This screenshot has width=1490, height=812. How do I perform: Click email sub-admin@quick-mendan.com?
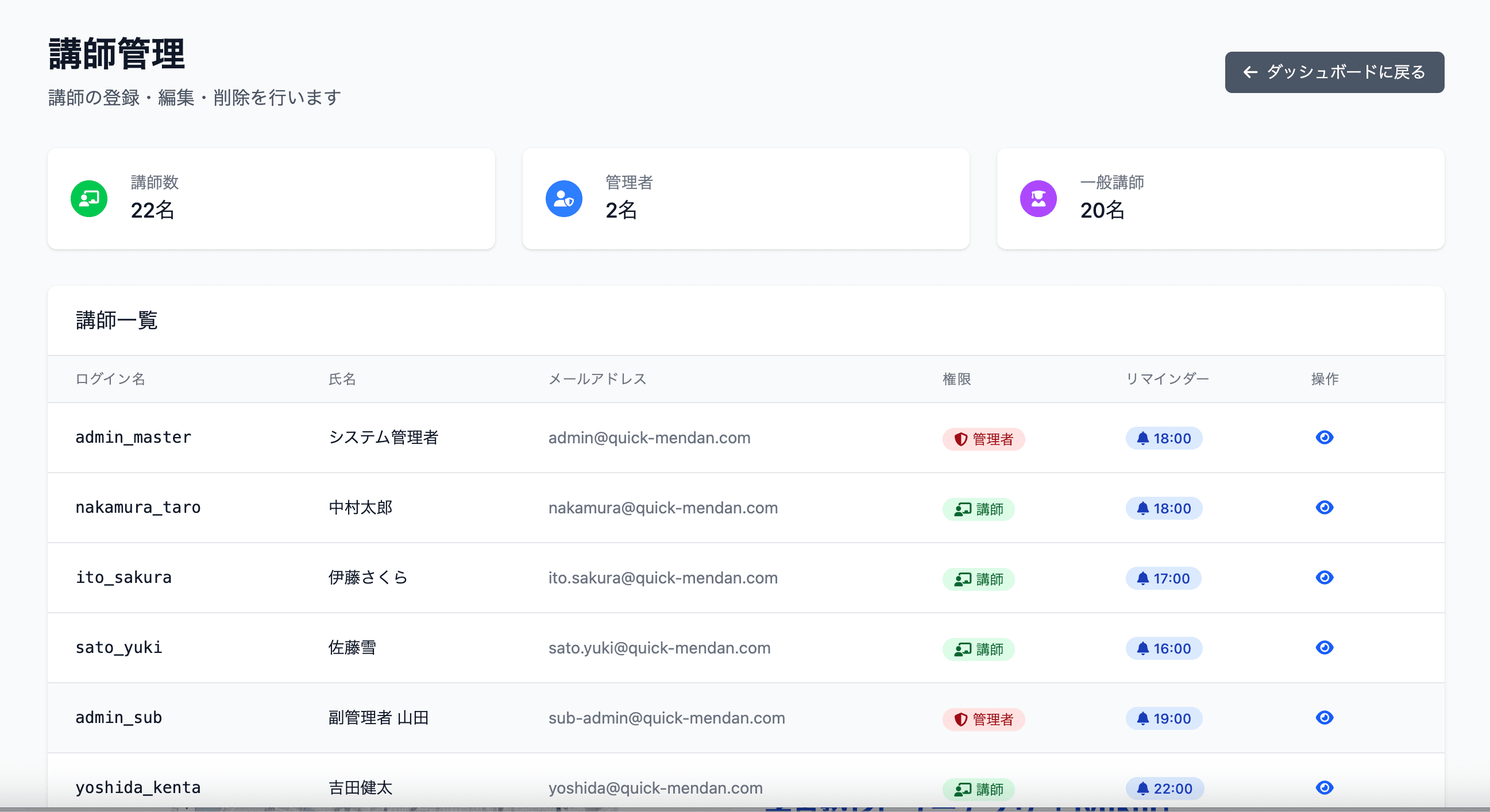667,718
